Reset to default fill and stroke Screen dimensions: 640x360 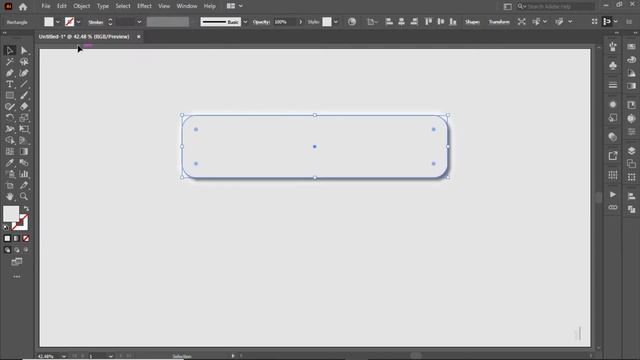[6, 227]
